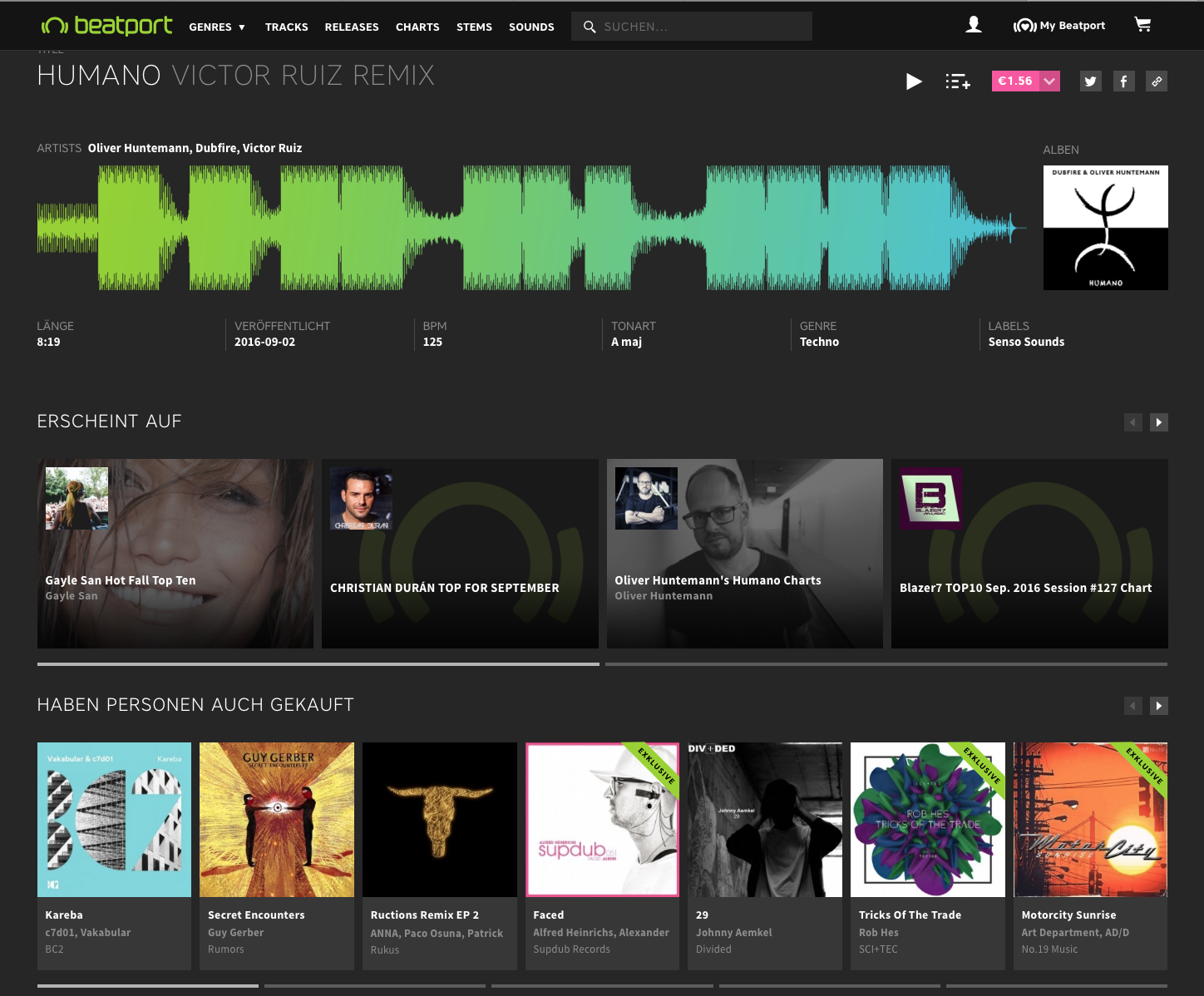Image resolution: width=1204 pixels, height=996 pixels.
Task: Open the Tricks Of The Trade cover
Action: point(928,820)
